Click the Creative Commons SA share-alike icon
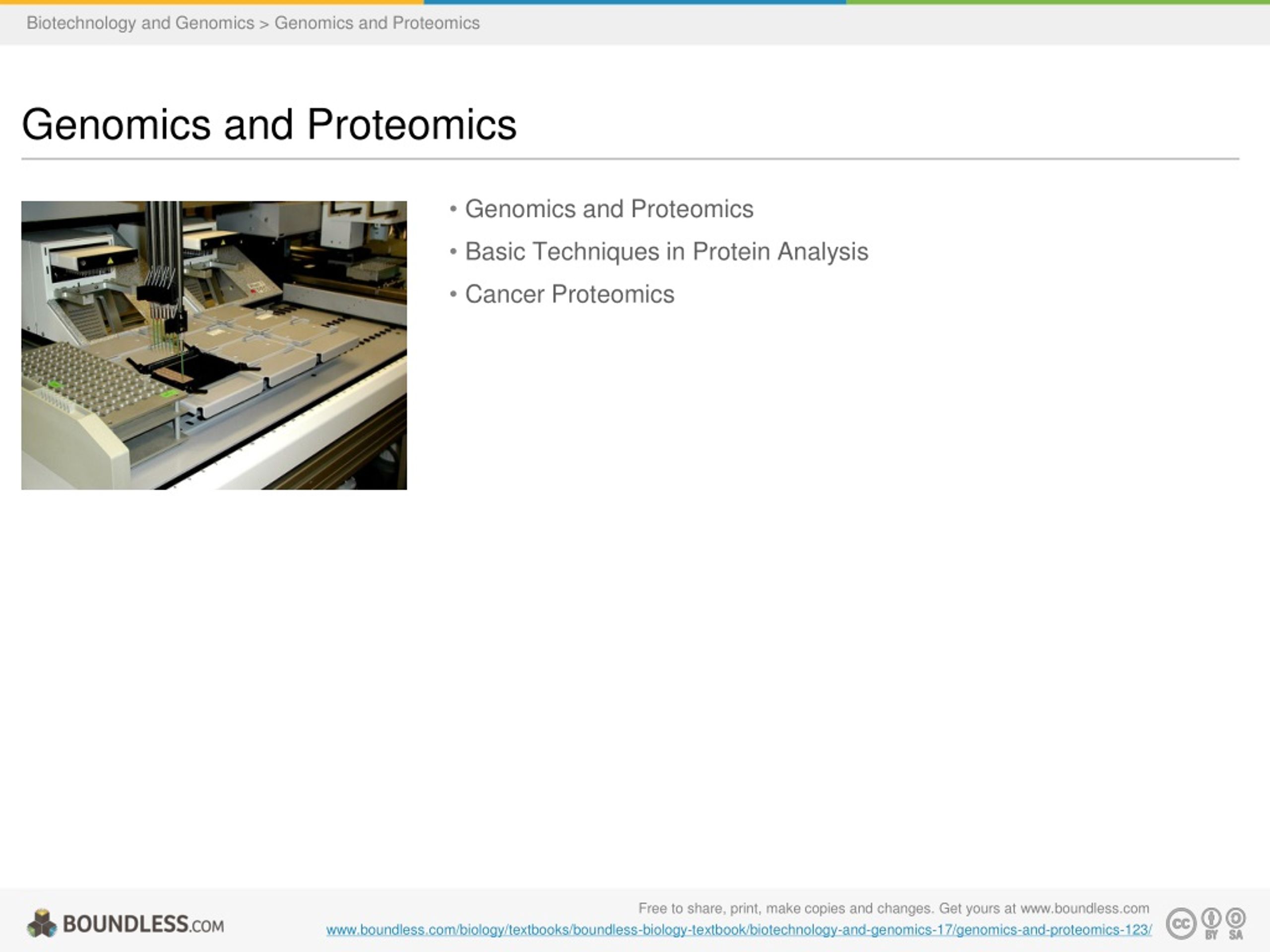Viewport: 1270px width, 952px height. coord(1236,923)
